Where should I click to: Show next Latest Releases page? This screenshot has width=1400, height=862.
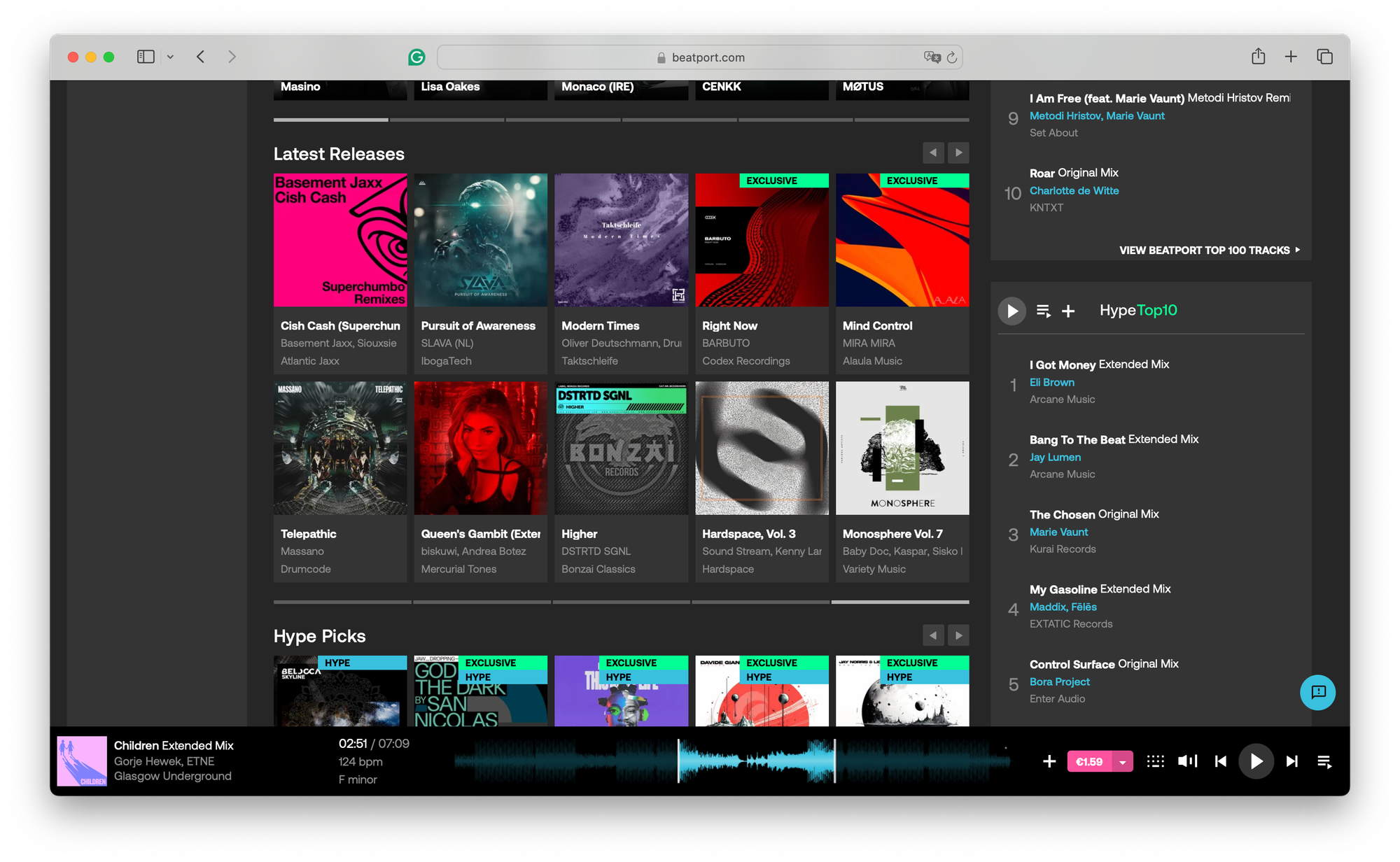958,153
